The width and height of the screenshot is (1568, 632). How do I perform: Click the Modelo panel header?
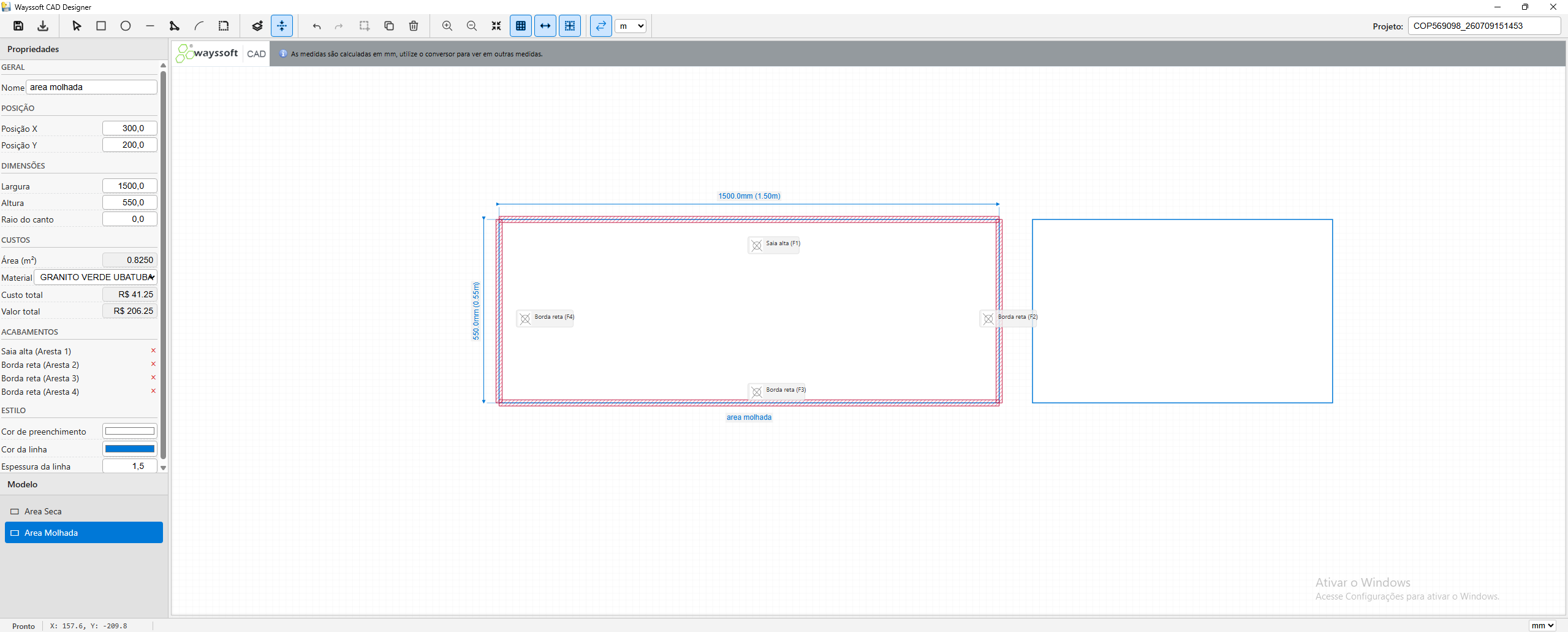(x=84, y=484)
